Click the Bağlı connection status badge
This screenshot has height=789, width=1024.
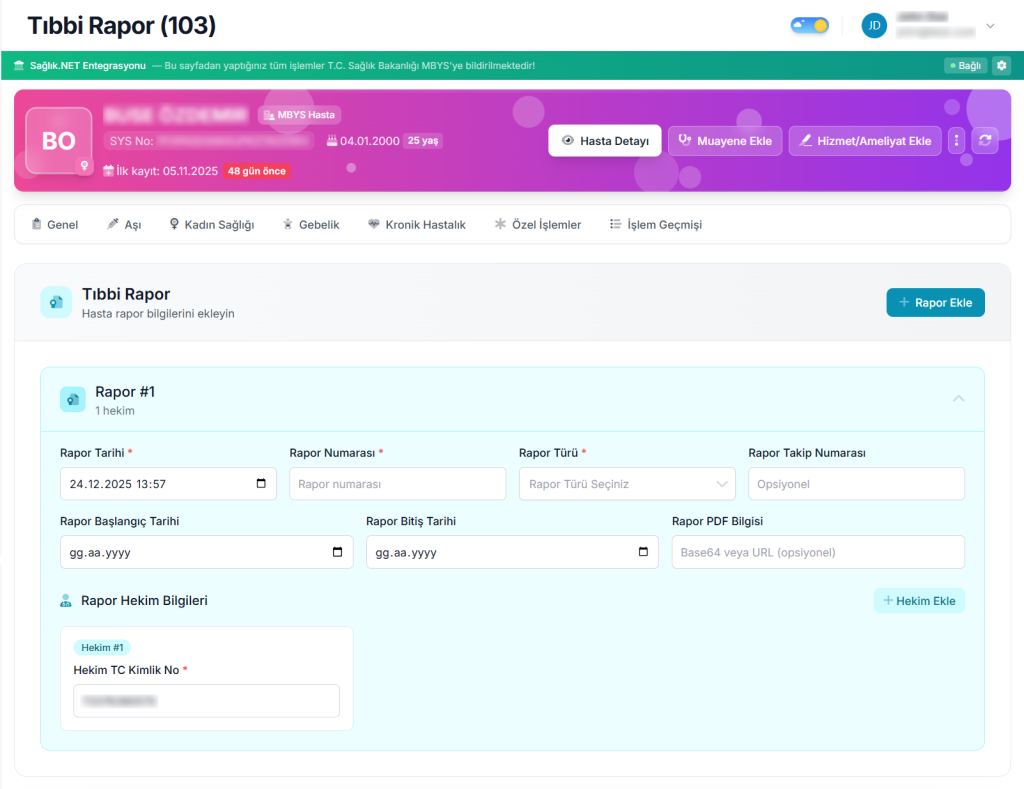coord(965,66)
